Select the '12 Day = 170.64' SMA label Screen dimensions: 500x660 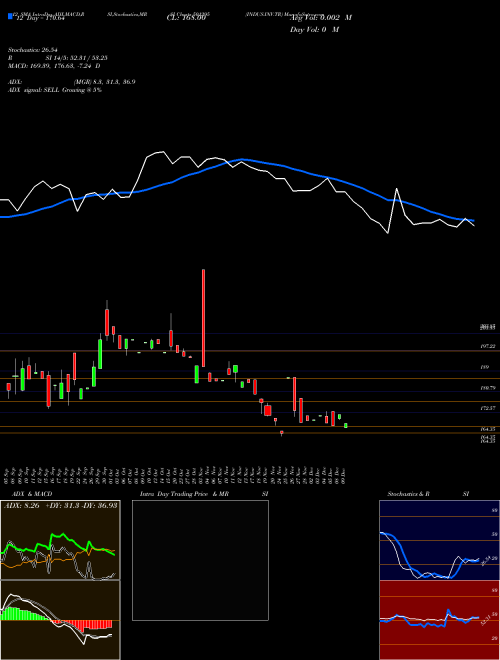tap(40, 18)
